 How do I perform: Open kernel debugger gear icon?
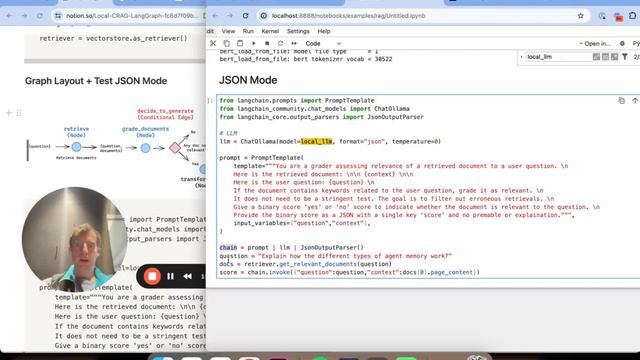click(x=622, y=43)
